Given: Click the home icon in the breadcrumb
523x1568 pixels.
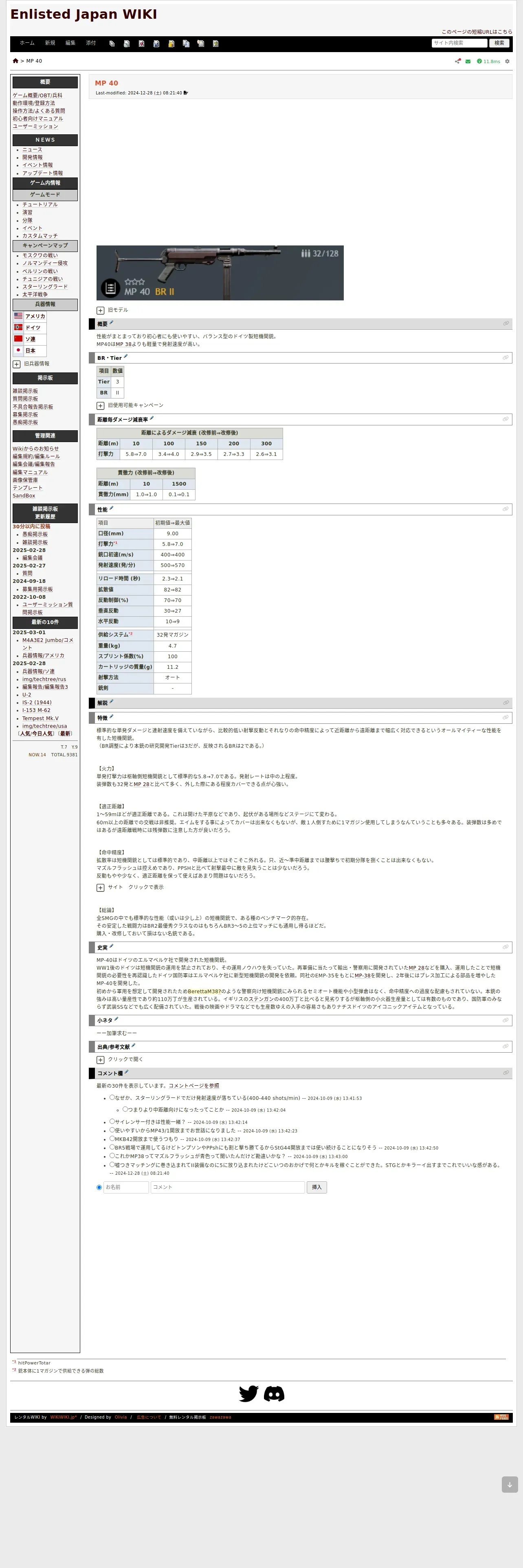Looking at the screenshot, I should tap(16, 61).
